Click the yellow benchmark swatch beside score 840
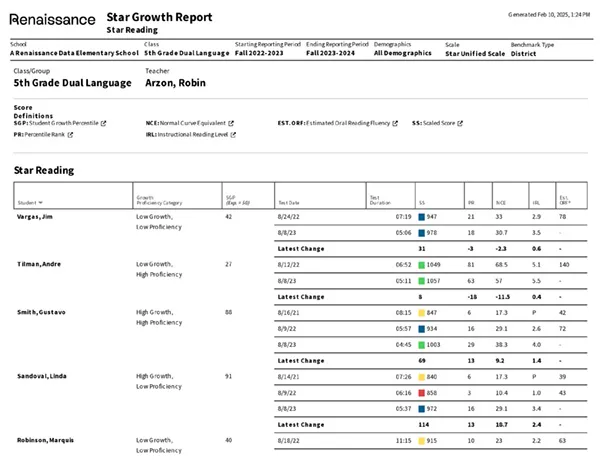 pyautogui.click(x=421, y=377)
